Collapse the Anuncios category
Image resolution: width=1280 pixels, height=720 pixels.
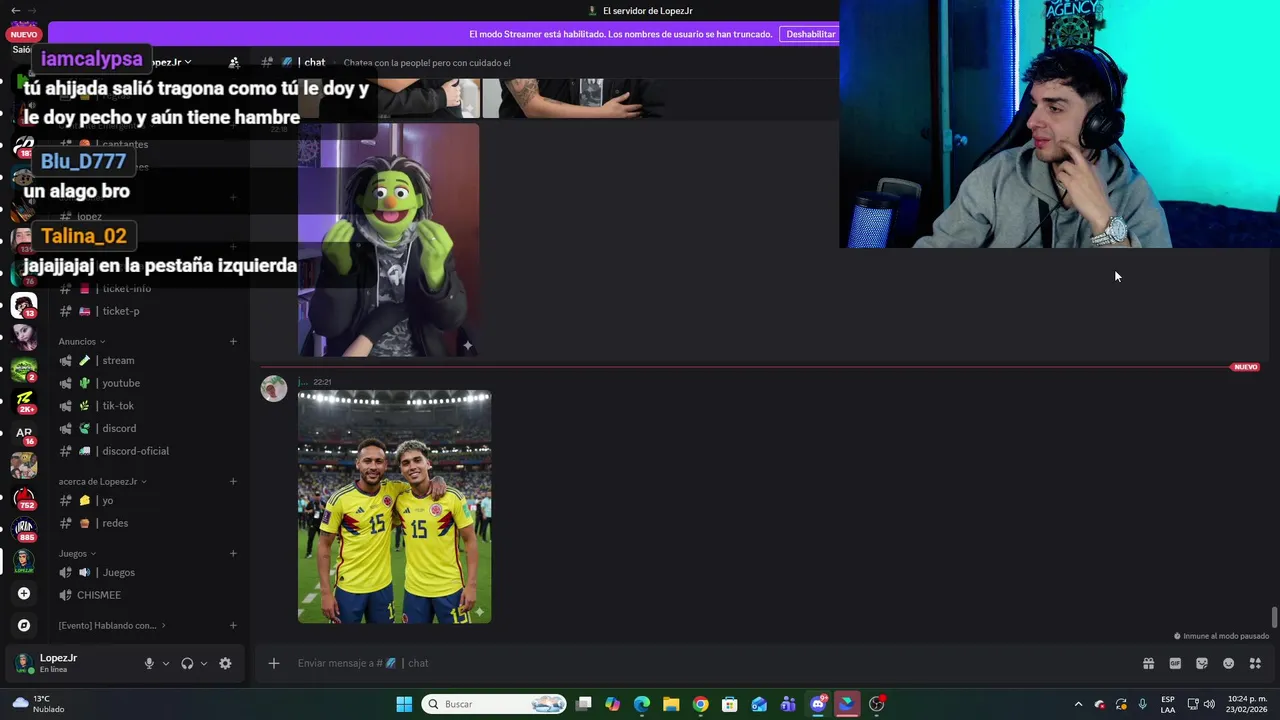[x=81, y=342]
